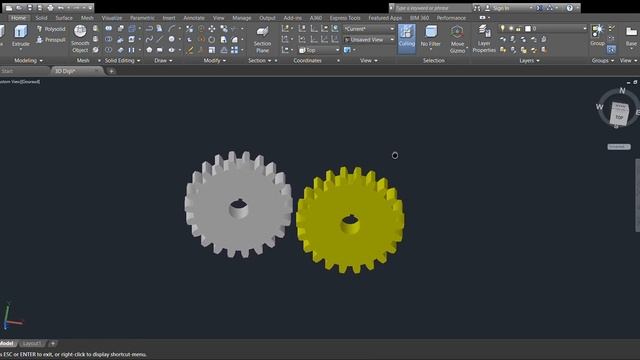Image resolution: width=640 pixels, height=360 pixels.
Task: Select the Polygon draw tool
Action: click(149, 50)
